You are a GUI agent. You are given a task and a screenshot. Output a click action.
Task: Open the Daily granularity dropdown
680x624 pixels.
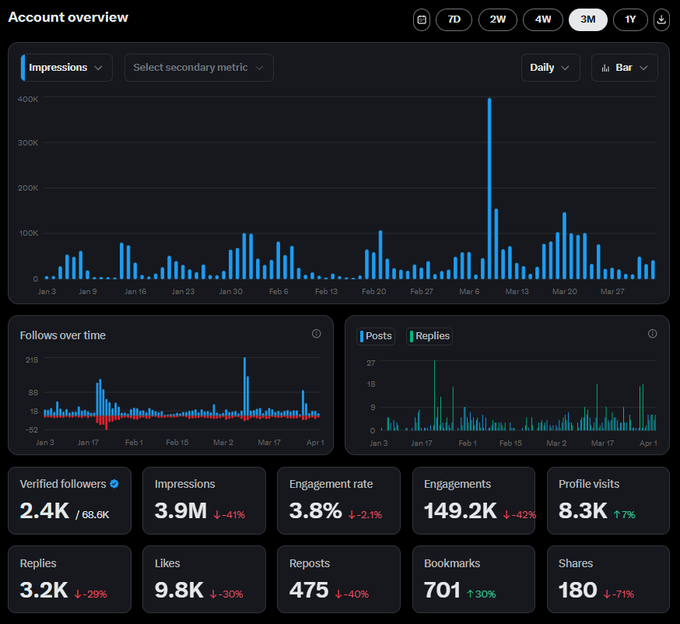[x=550, y=68]
